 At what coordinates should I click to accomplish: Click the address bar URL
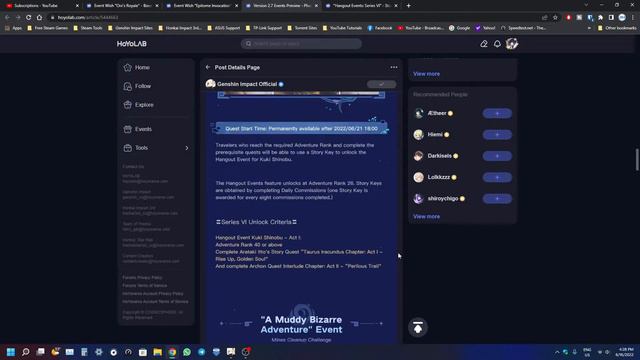88,18
